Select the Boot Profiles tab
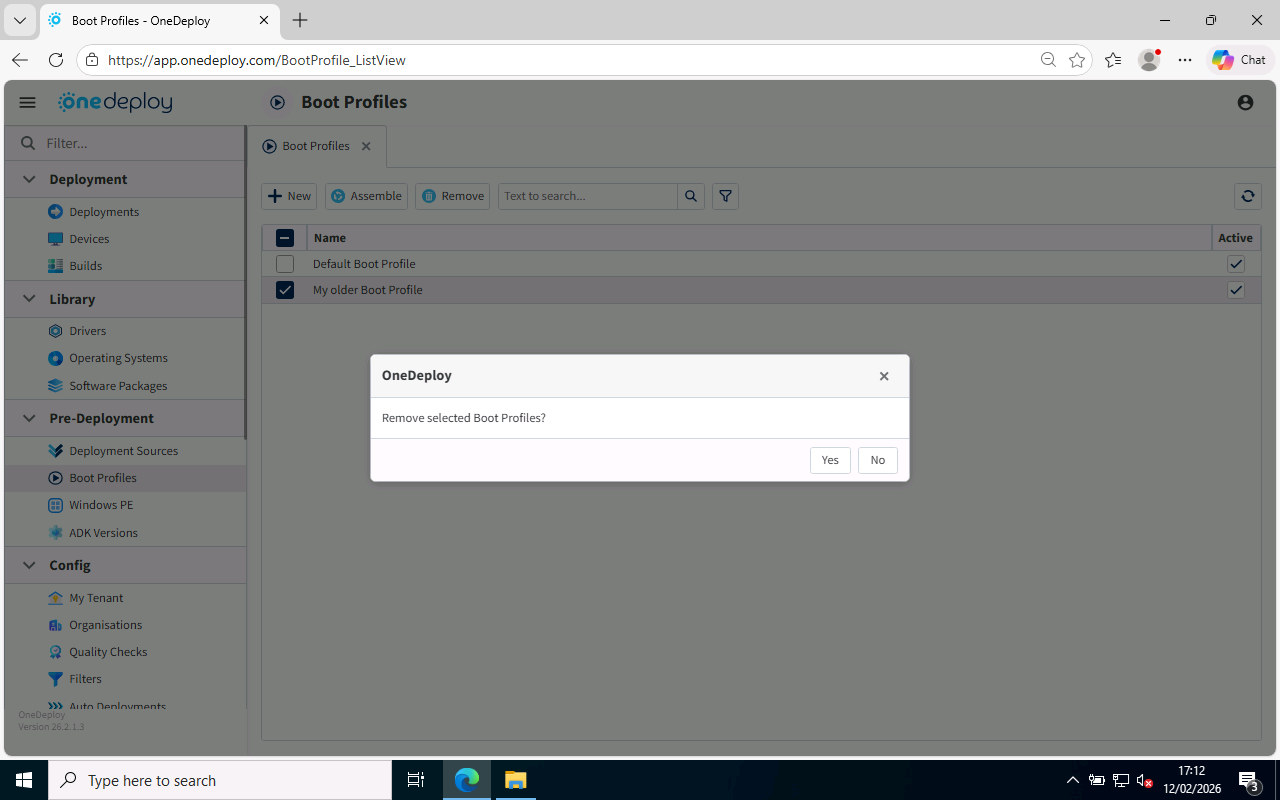The width and height of the screenshot is (1280, 800). (315, 146)
